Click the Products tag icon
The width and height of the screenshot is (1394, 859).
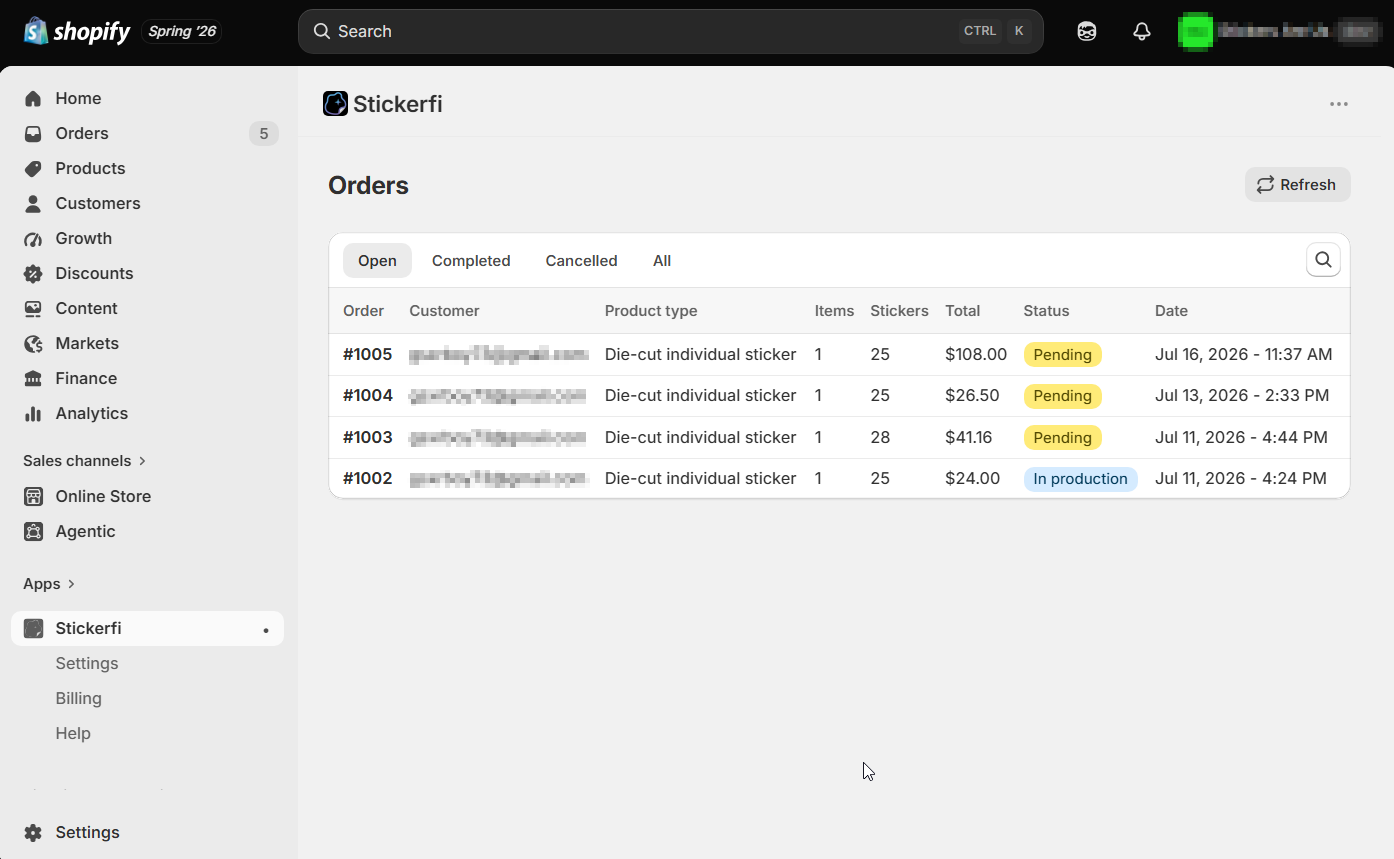click(x=33, y=168)
